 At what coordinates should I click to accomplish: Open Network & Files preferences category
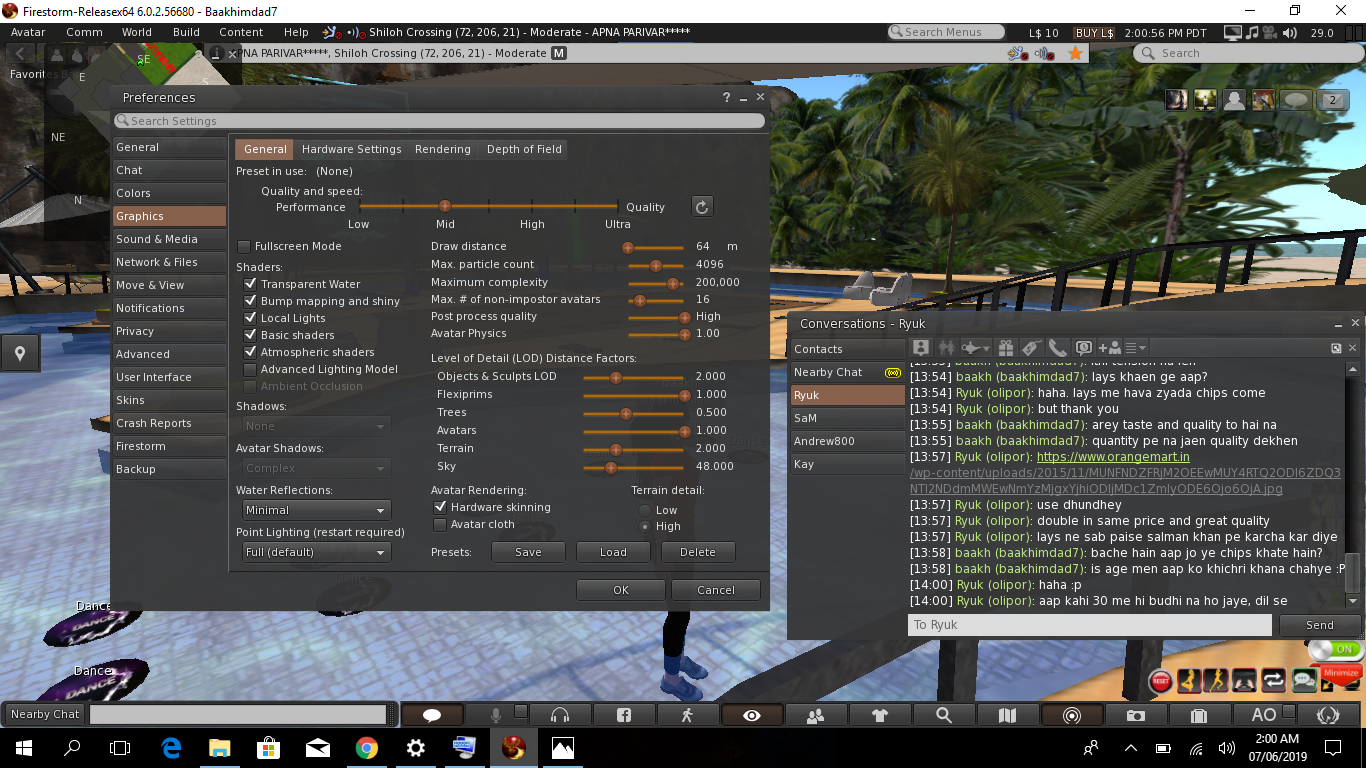(x=169, y=262)
